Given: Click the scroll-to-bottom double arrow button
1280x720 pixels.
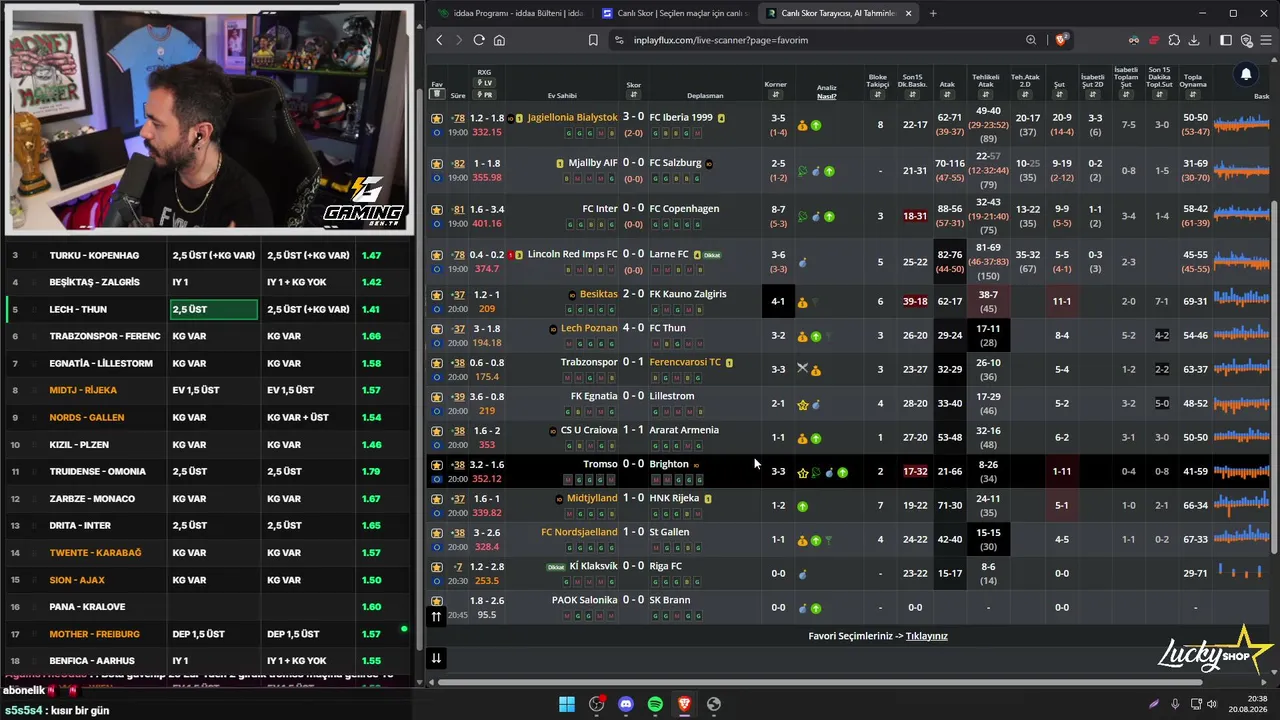Looking at the screenshot, I should (x=436, y=657).
